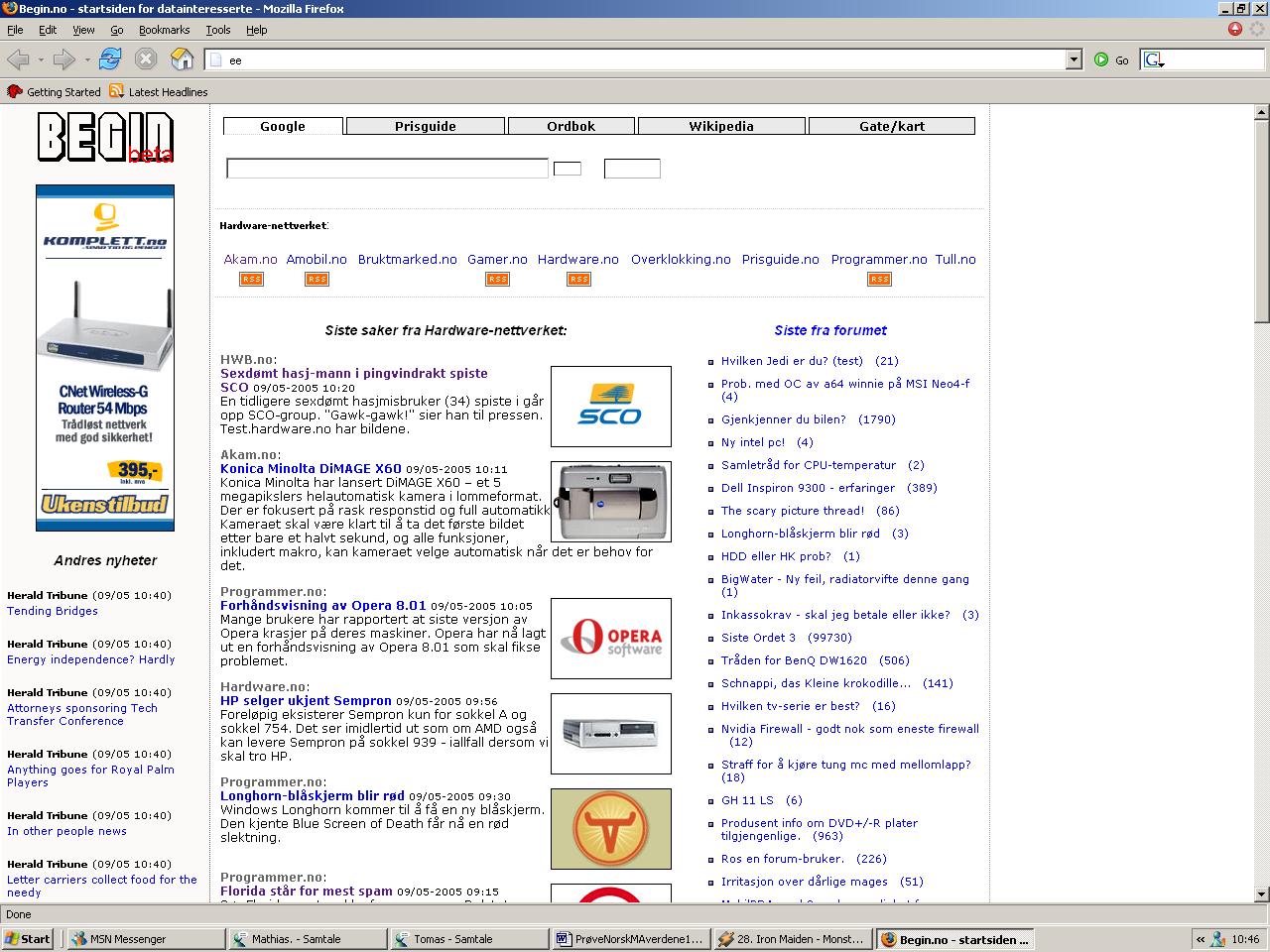This screenshot has height=952, width=1270.
Task: Open the Edit menu
Action: (48, 30)
